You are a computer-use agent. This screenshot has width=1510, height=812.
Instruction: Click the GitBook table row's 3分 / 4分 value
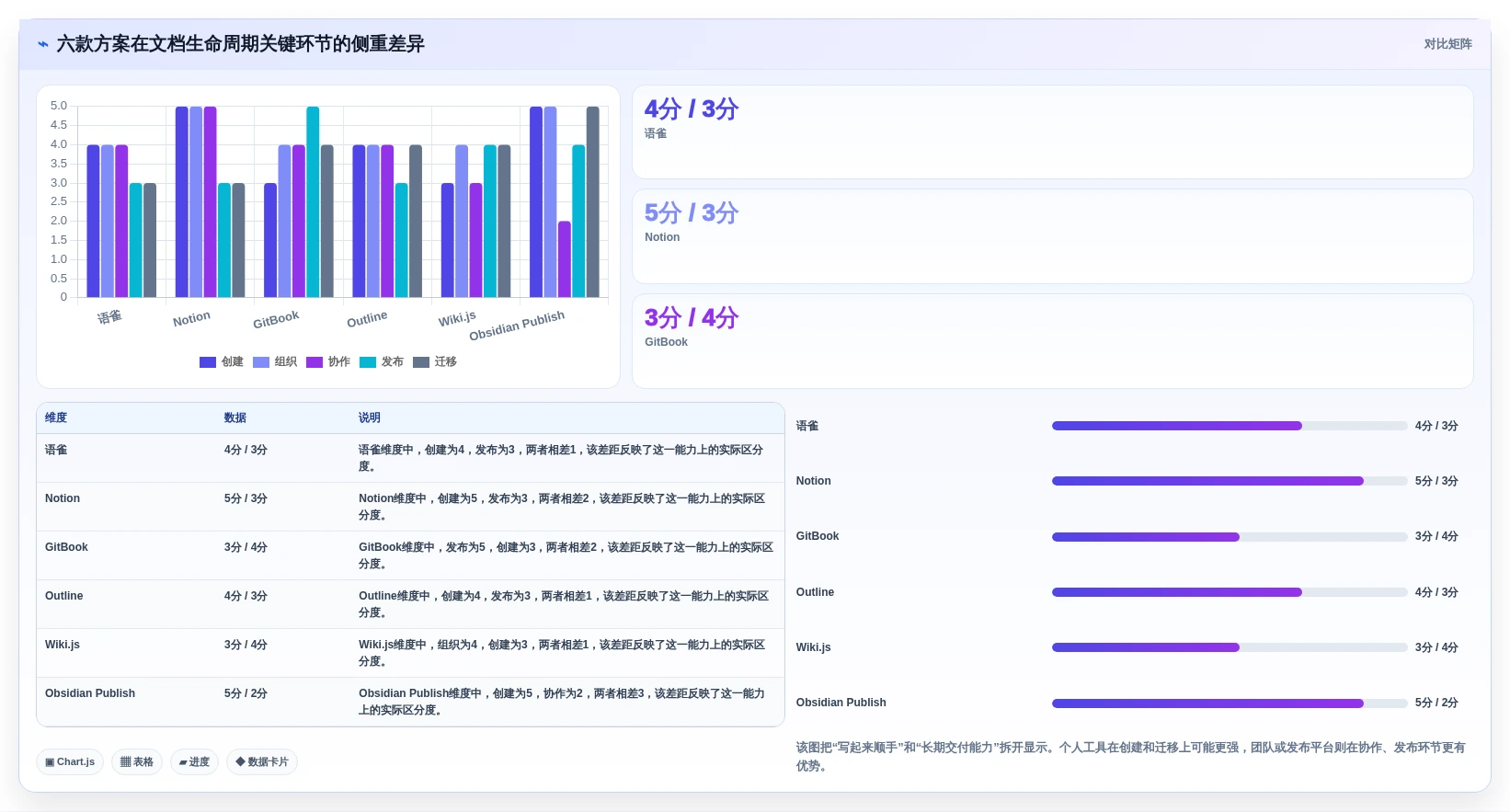pyautogui.click(x=246, y=547)
